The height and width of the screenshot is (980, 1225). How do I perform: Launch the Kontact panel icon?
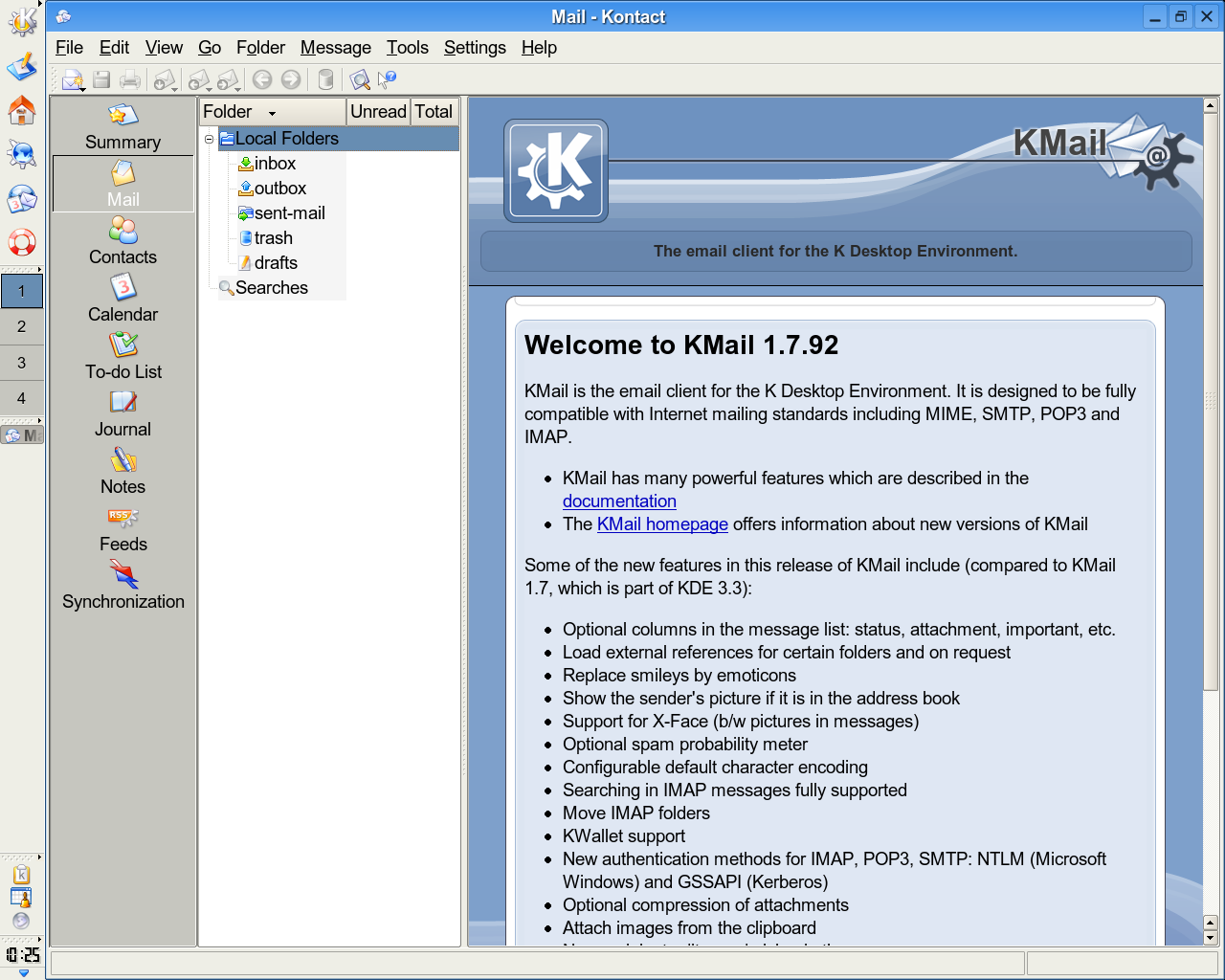pos(21,198)
